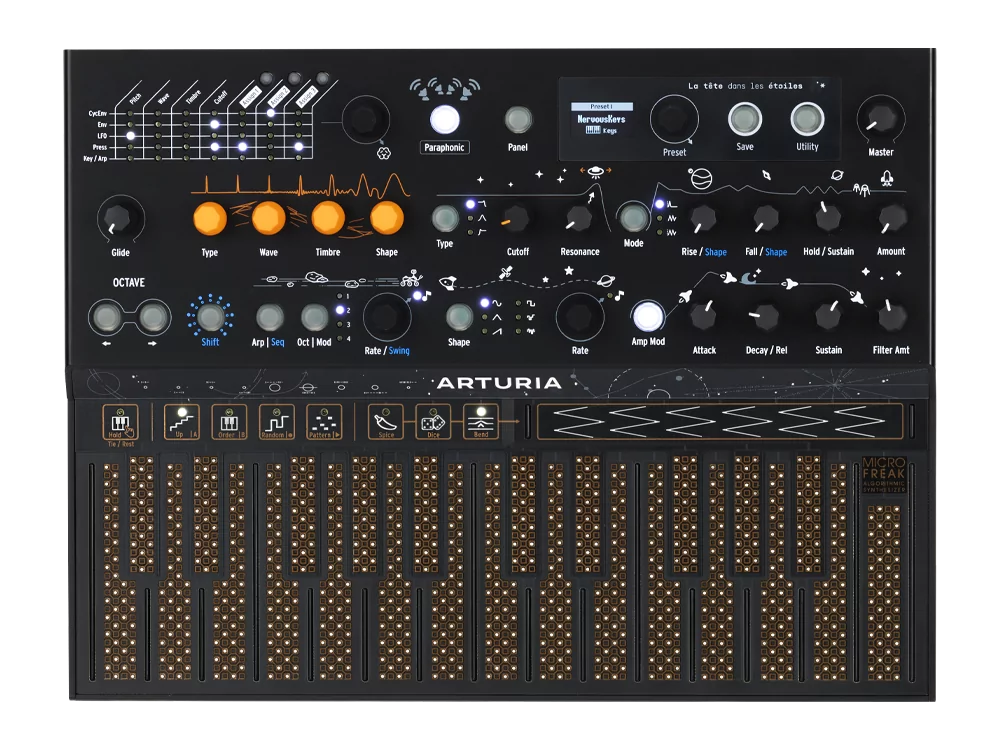Click the Fall / Shape knob
Image resolution: width=1000 pixels, height=750 pixels.
pyautogui.click(x=766, y=219)
